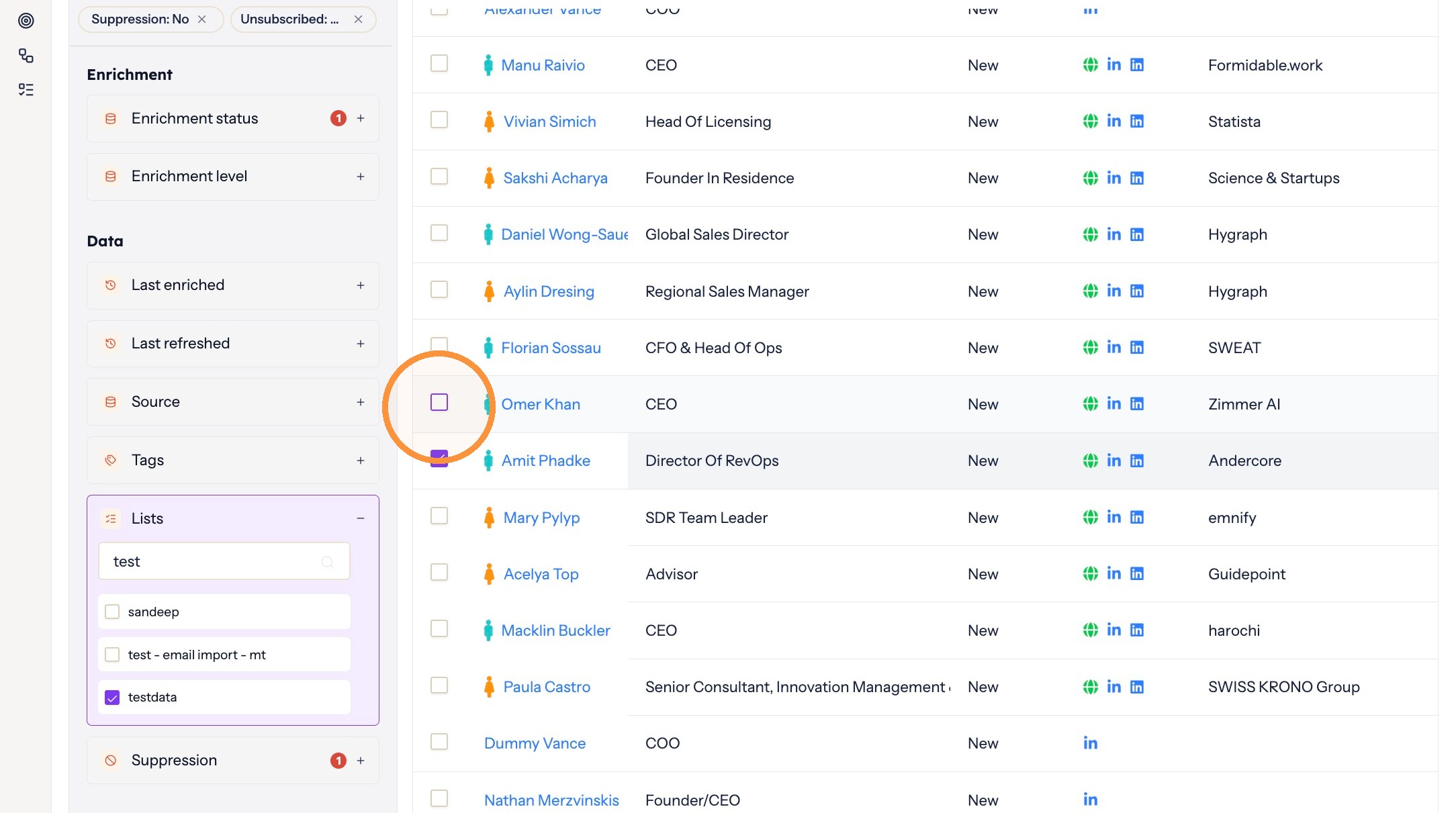
Task: Expand the Enrichment level filter
Action: pos(361,177)
